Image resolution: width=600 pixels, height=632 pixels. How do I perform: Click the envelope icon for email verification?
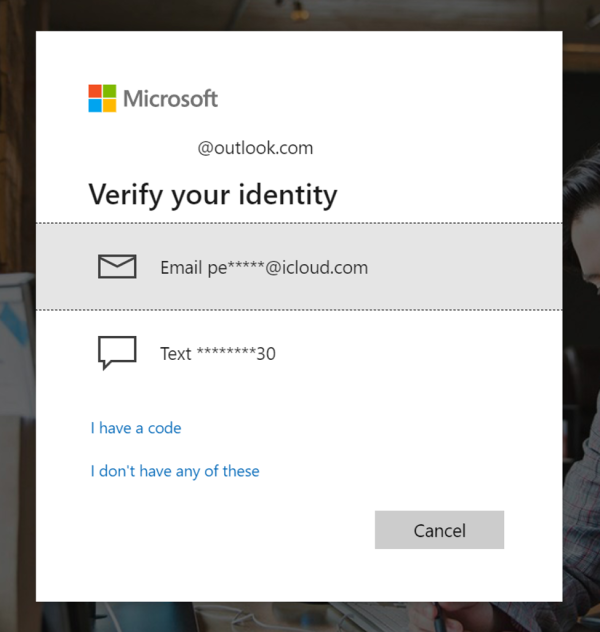(x=117, y=266)
